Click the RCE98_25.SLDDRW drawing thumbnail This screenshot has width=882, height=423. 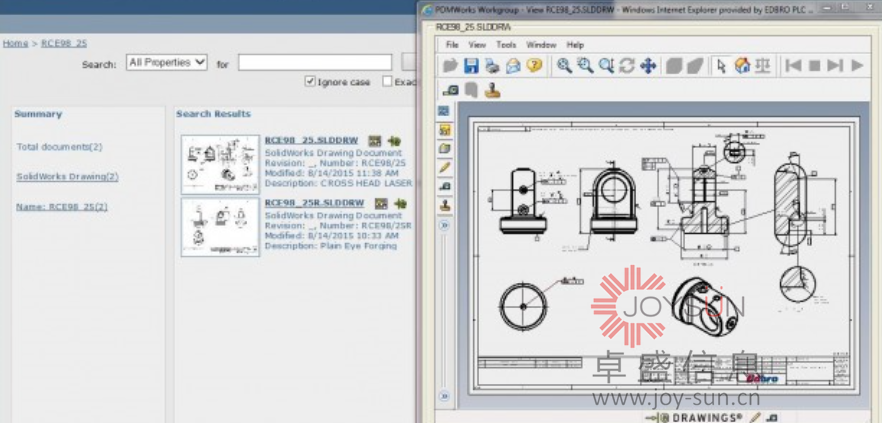click(x=220, y=165)
